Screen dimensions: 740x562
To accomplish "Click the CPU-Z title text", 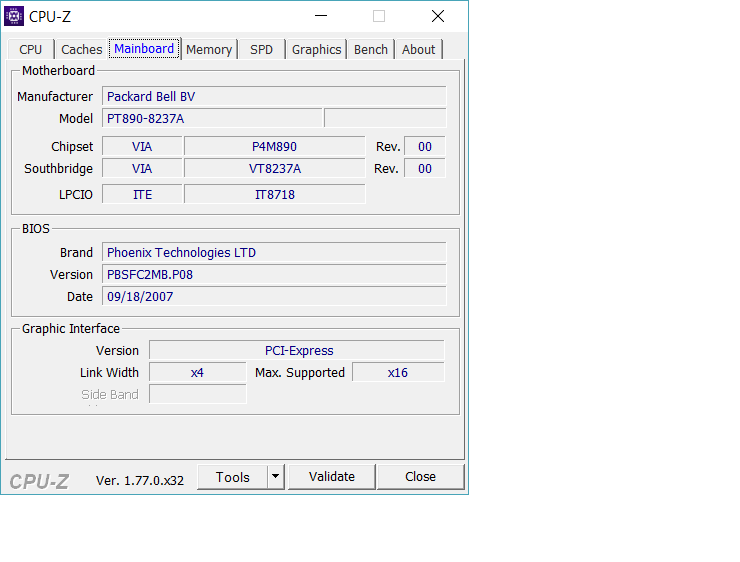I will pos(50,17).
